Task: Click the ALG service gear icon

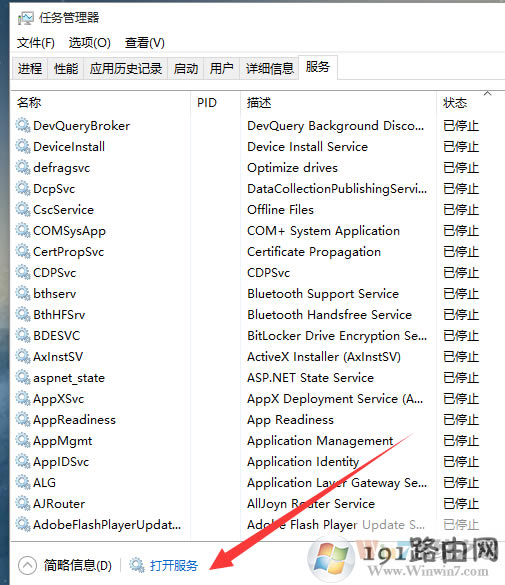Action: coord(23,482)
